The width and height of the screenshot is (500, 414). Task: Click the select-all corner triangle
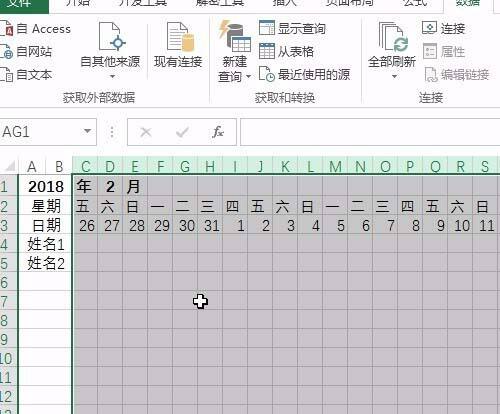point(10,166)
